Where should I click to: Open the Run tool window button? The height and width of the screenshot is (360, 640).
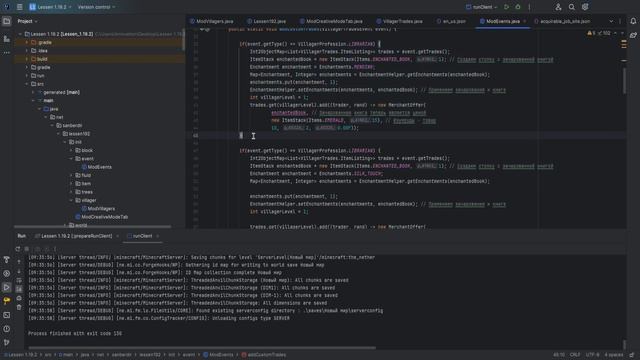tap(7, 287)
